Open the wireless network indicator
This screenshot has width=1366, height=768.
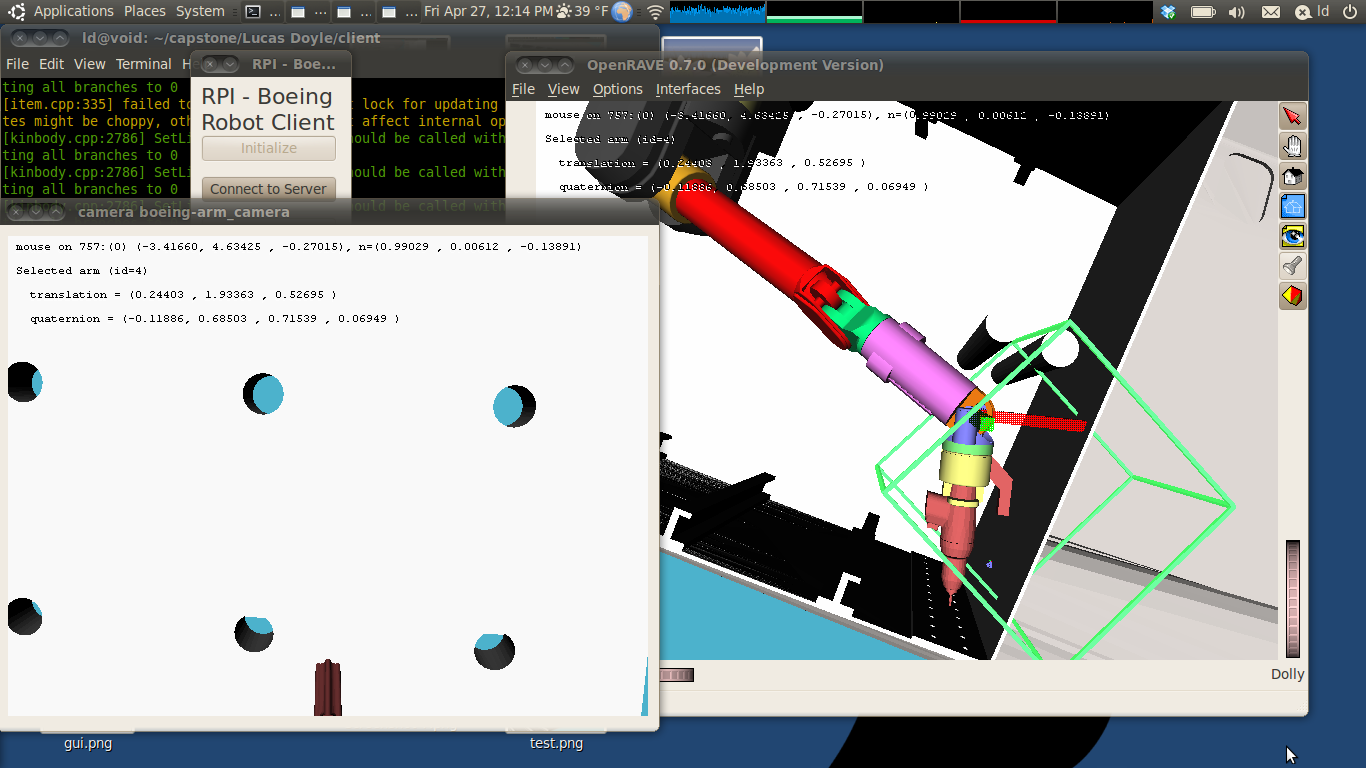[x=655, y=12]
